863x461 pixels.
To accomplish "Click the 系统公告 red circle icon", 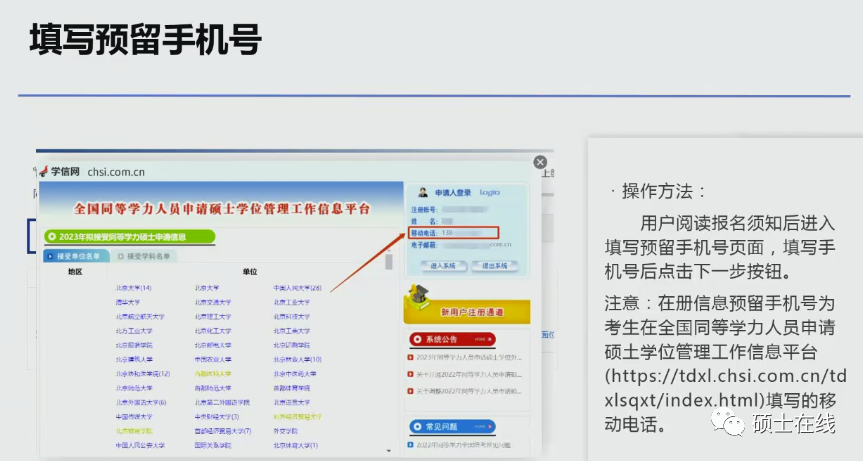I will coord(418,338).
